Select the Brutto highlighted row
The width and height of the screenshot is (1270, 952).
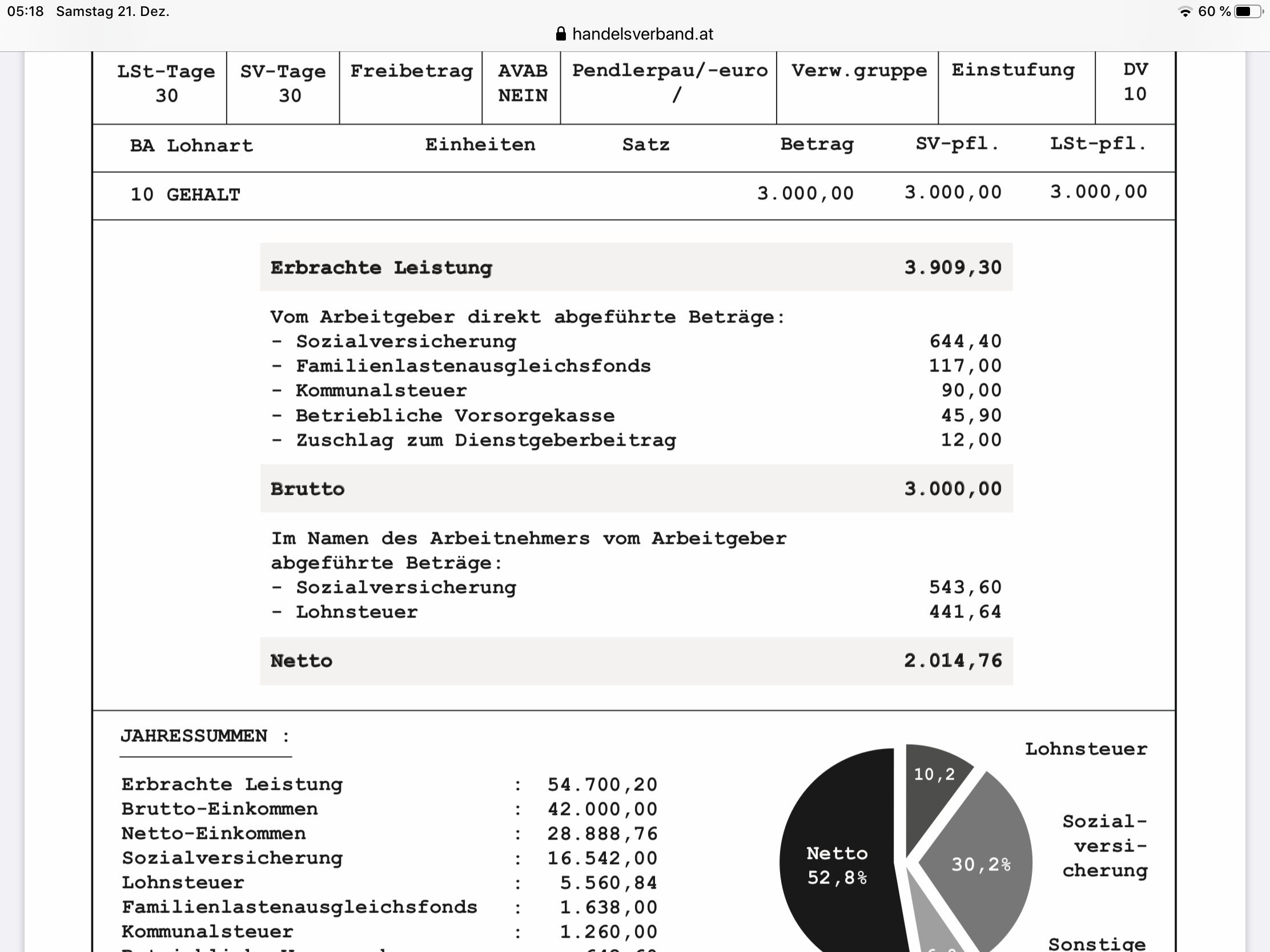(x=636, y=489)
